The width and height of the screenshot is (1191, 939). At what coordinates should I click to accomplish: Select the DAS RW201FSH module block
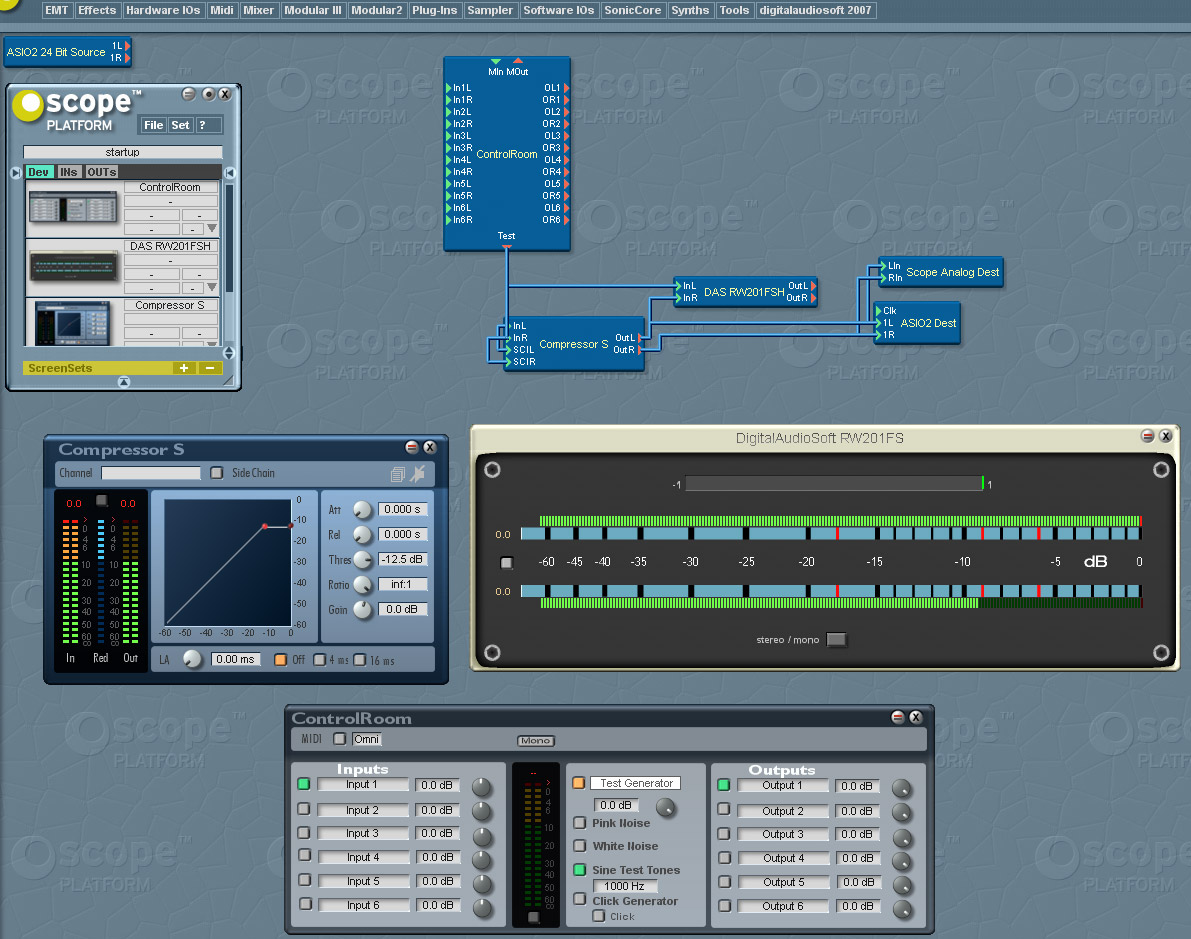point(745,292)
